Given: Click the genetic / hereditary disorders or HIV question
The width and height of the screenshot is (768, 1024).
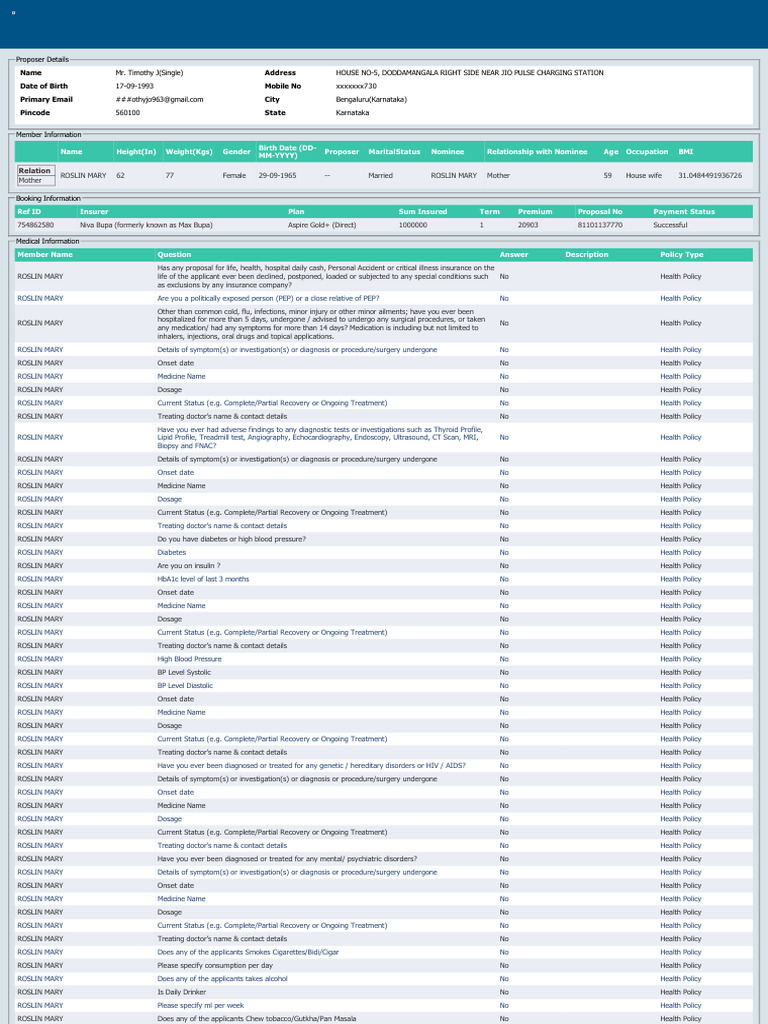Looking at the screenshot, I should (311, 765).
